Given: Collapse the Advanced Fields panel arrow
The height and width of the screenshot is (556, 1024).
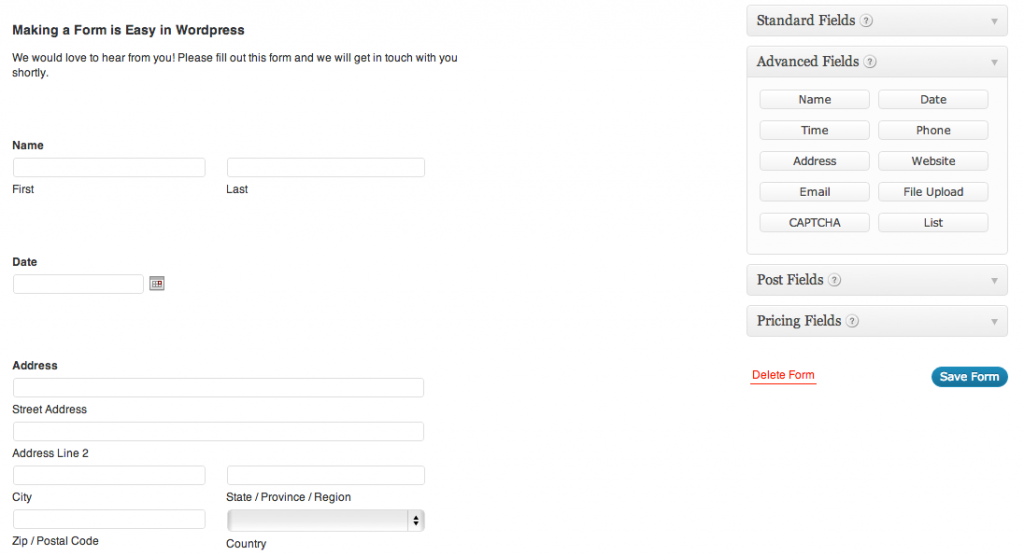Looking at the screenshot, I should tap(994, 62).
